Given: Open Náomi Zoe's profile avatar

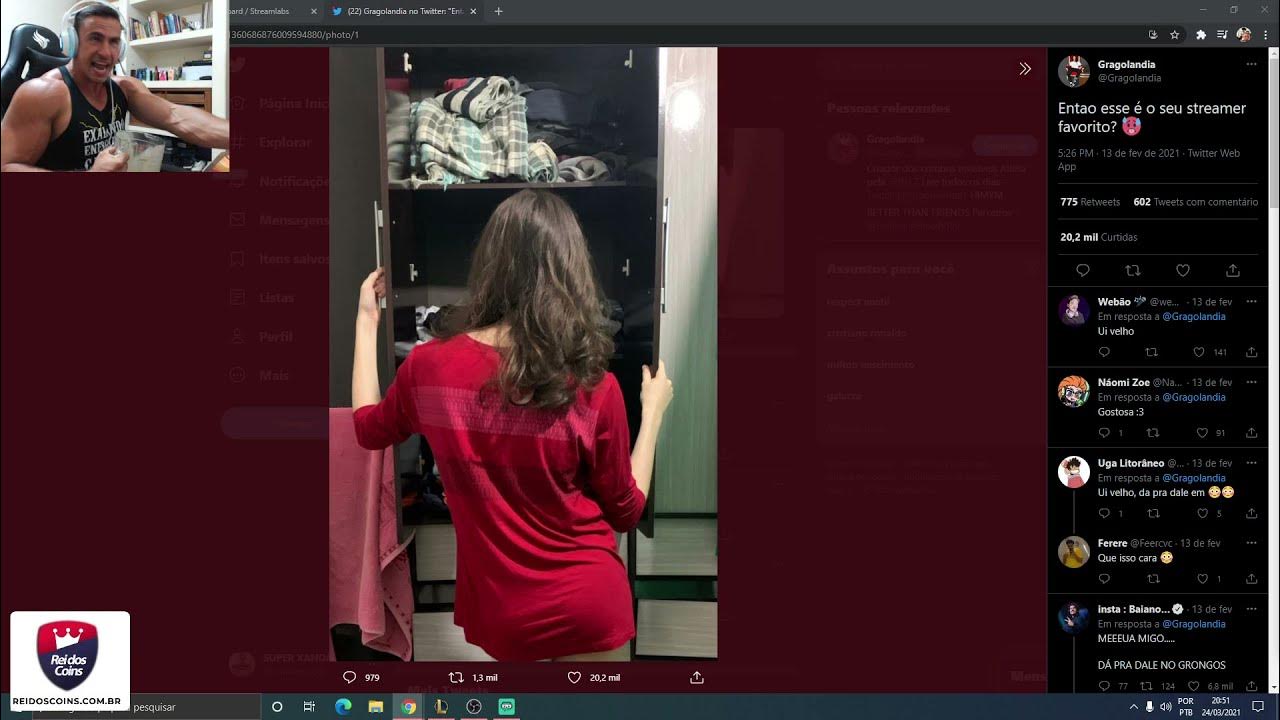Looking at the screenshot, I should [1074, 391].
